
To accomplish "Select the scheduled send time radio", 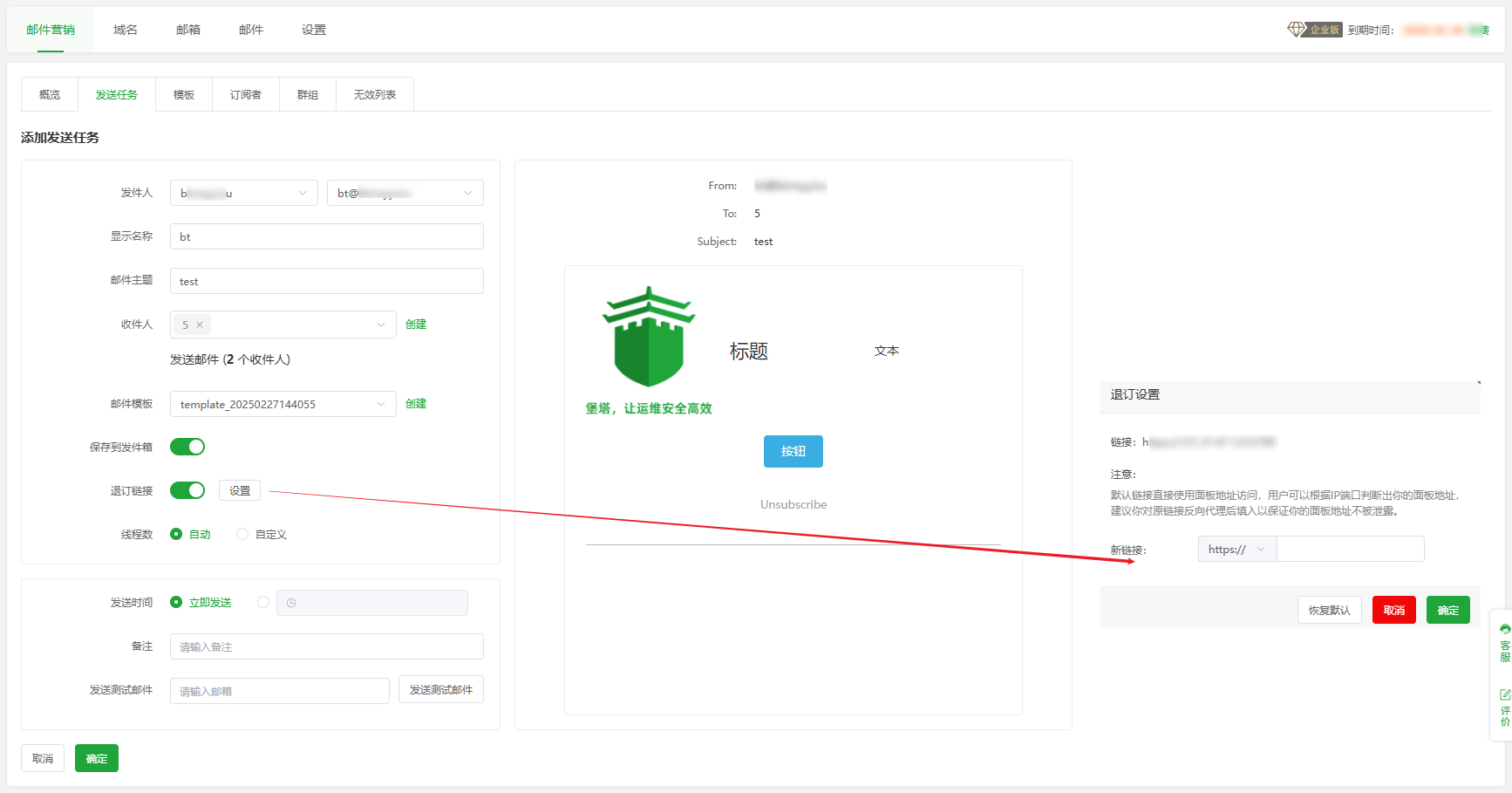I will pyautogui.click(x=263, y=602).
